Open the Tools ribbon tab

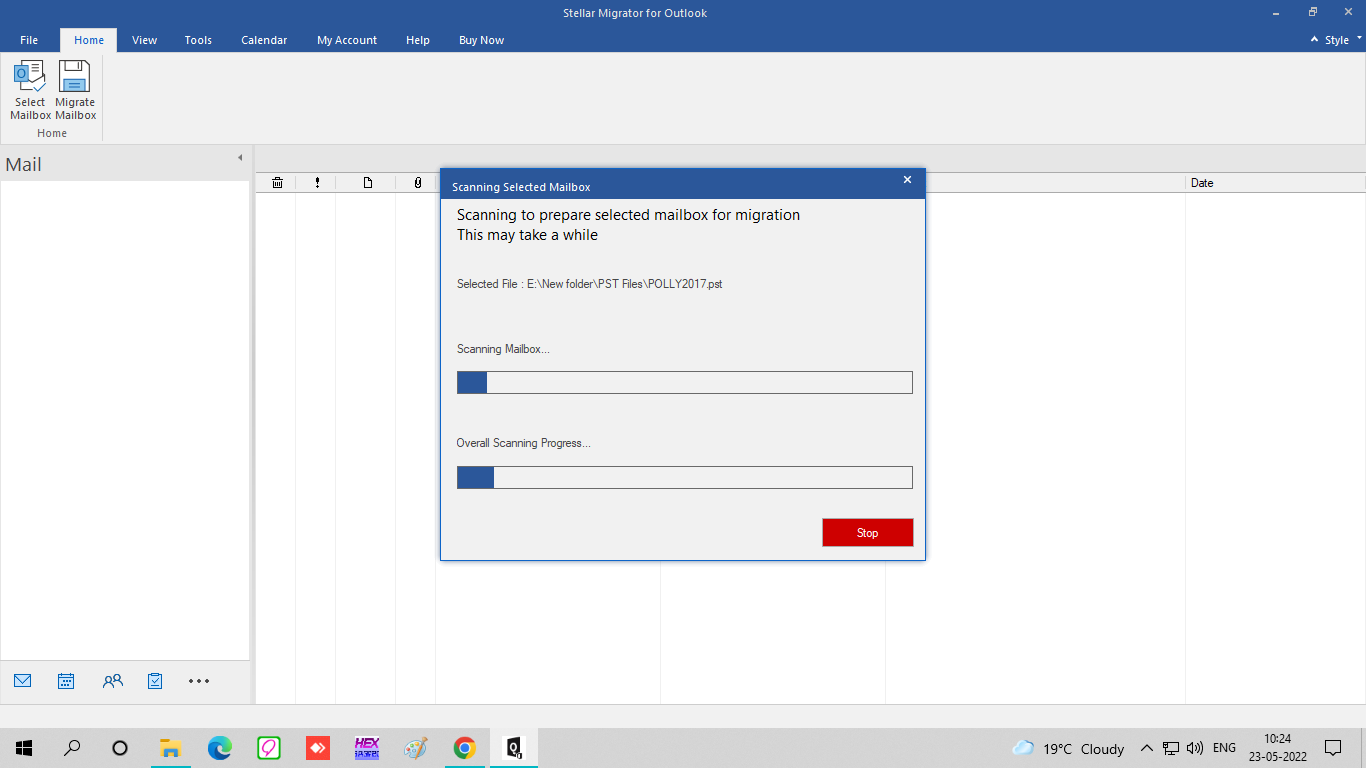198,40
